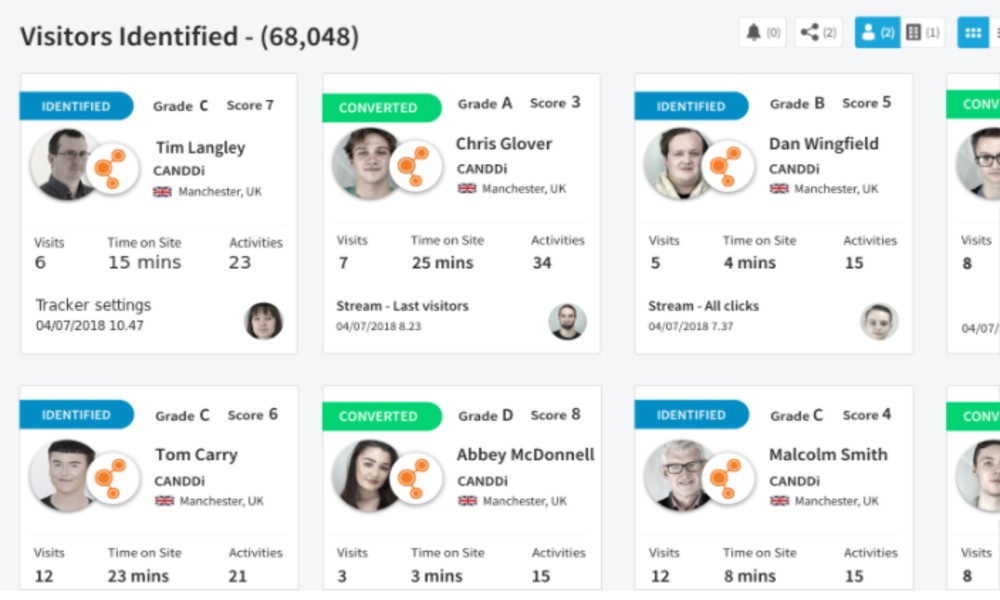Image resolution: width=1000 pixels, height=600 pixels.
Task: Click 'Grade D' on Abbey McDonnell card
Action: (485, 416)
